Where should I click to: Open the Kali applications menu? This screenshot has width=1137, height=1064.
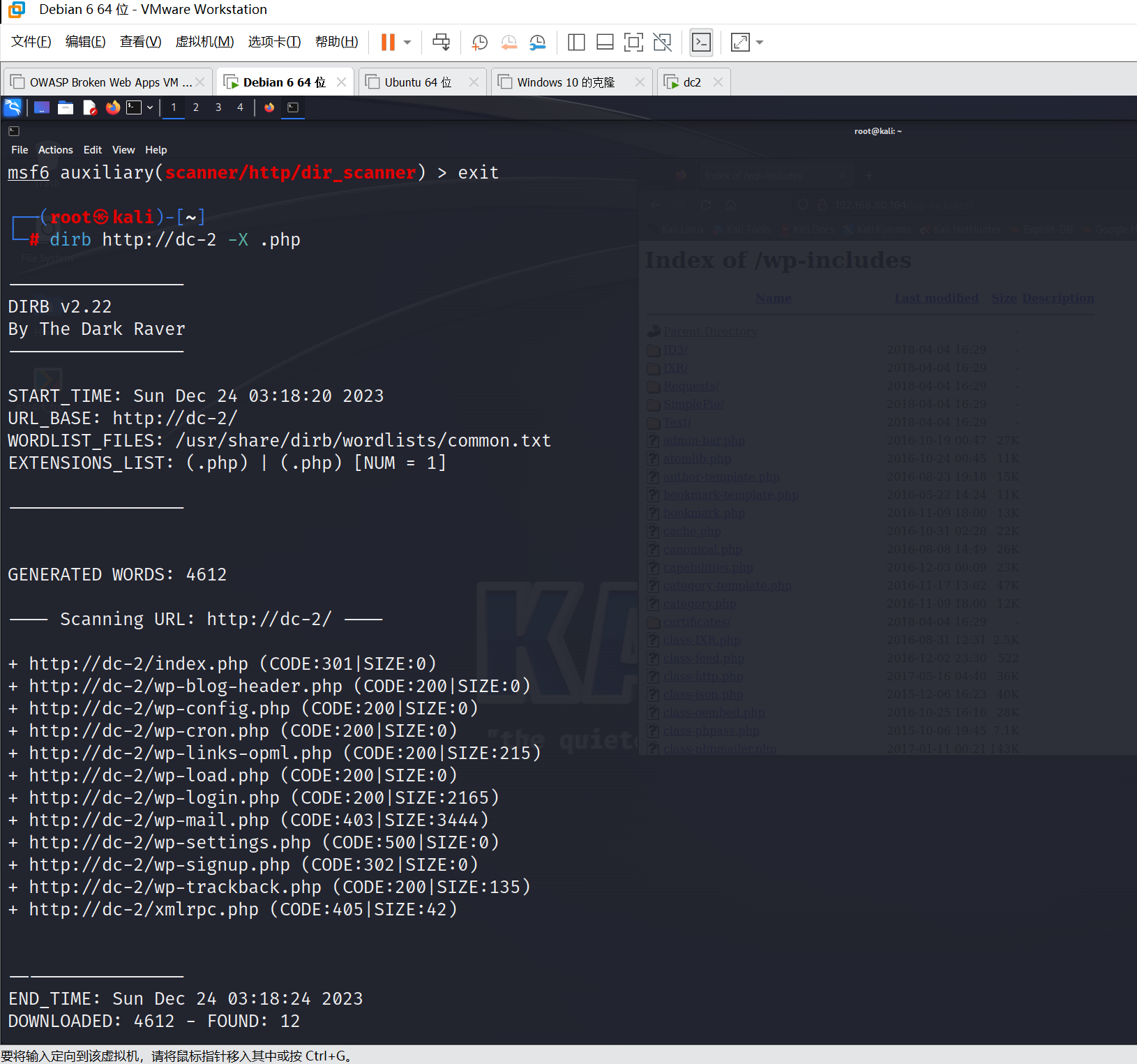[13, 107]
